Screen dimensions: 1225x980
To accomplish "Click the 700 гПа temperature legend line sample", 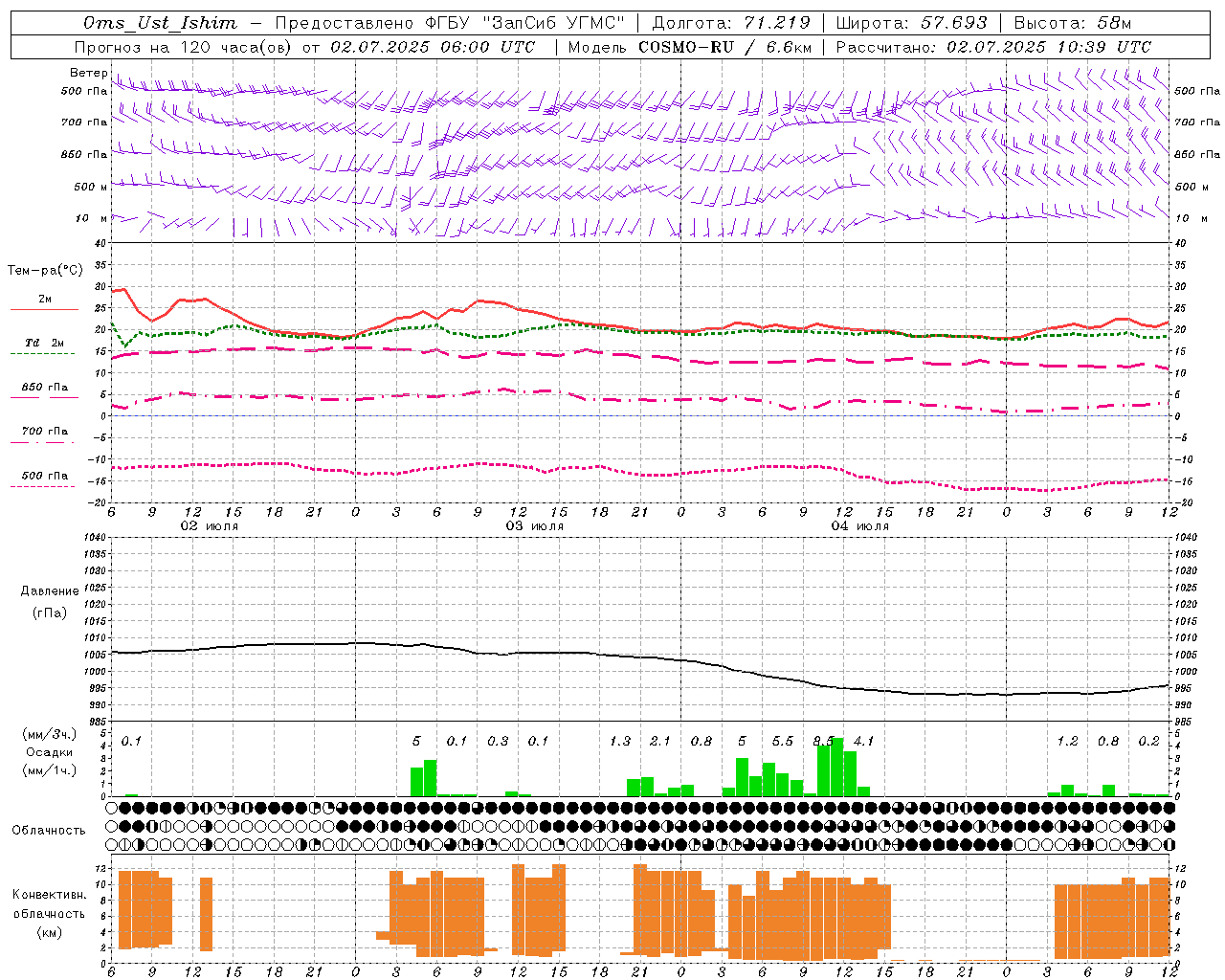I will click(44, 442).
